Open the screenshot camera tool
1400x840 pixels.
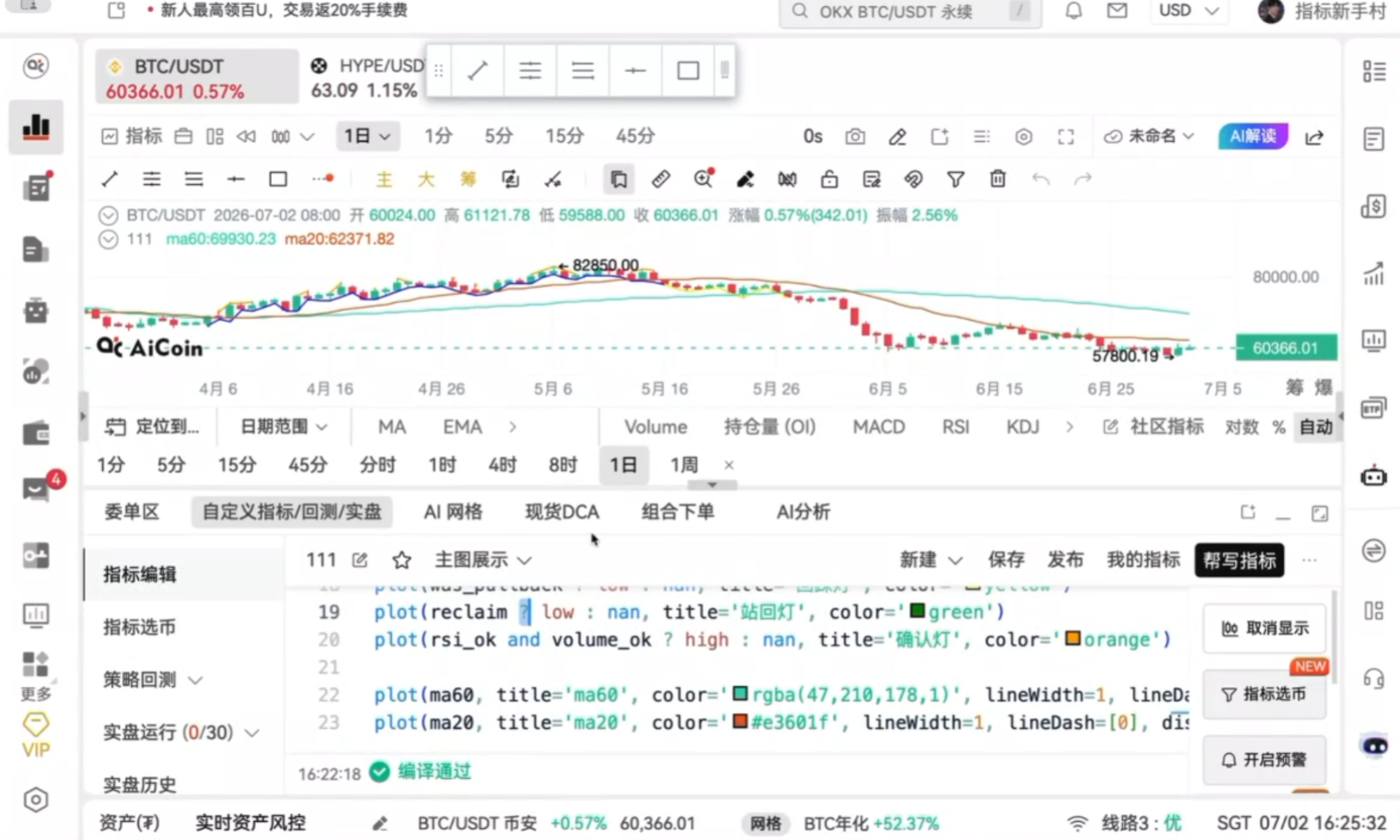pyautogui.click(x=854, y=136)
